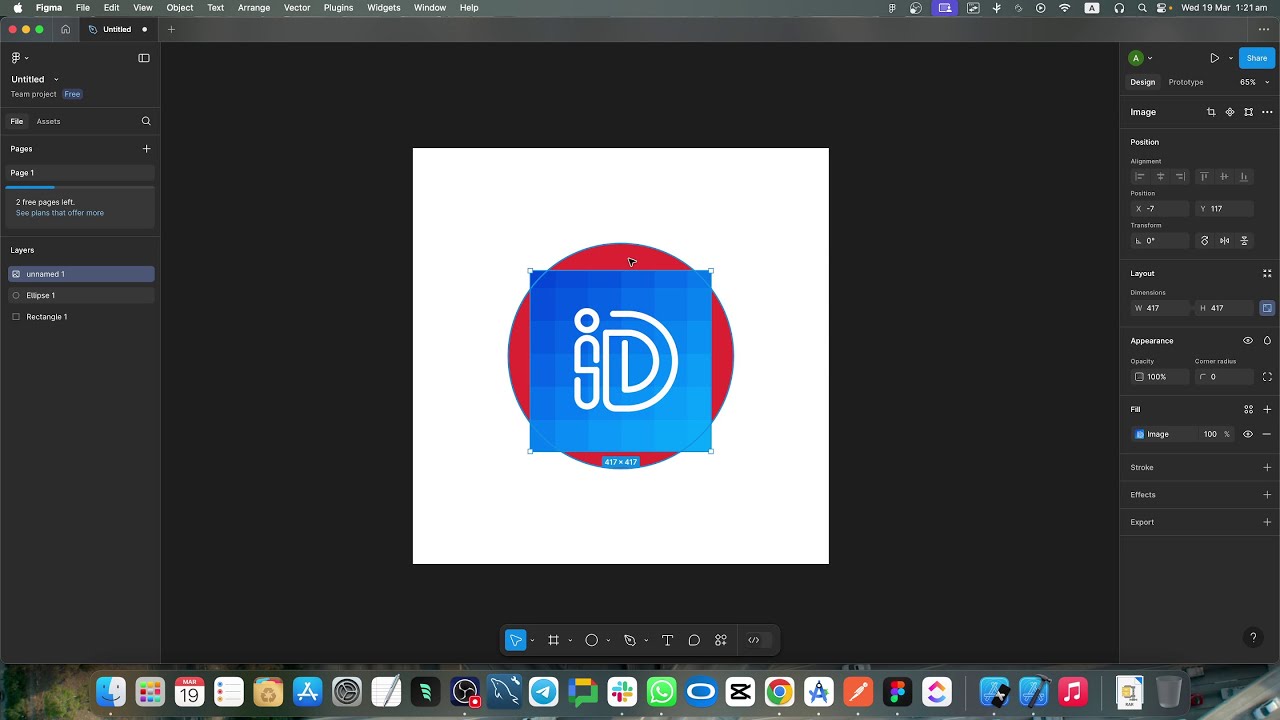Add a new fill with plus icon

coord(1267,409)
